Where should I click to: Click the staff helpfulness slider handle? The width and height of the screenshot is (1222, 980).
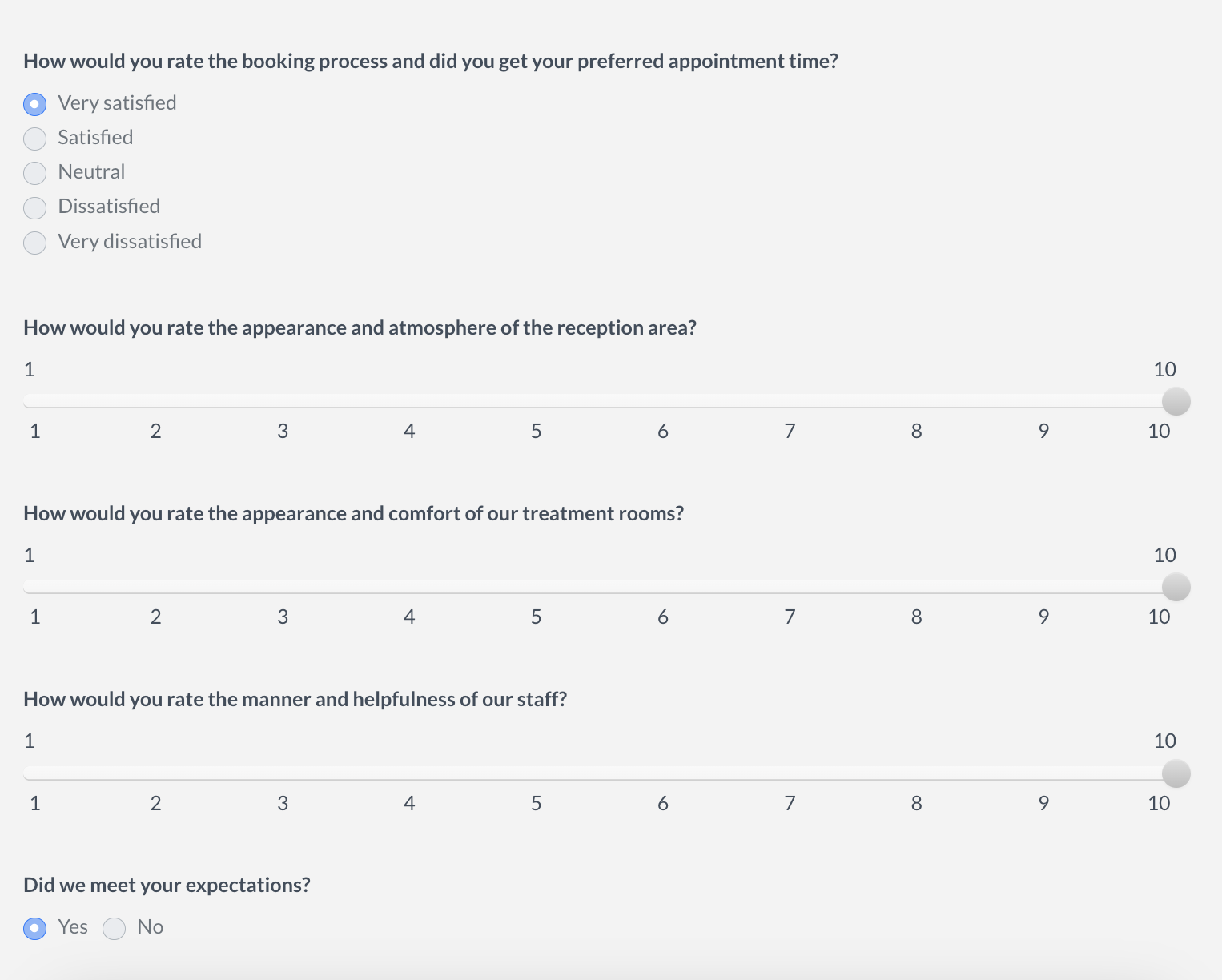[1176, 774]
